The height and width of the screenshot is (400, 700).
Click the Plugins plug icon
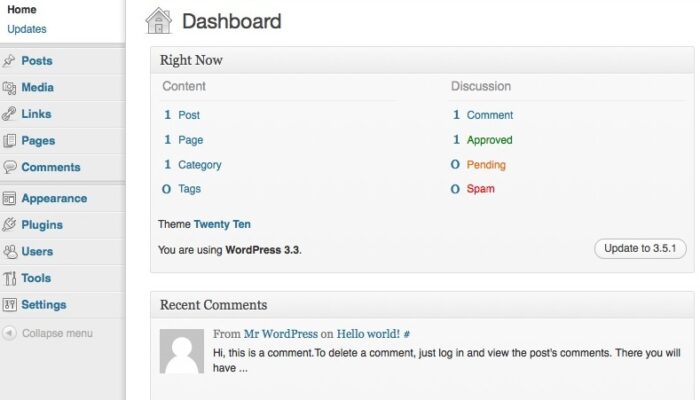tap(9, 225)
